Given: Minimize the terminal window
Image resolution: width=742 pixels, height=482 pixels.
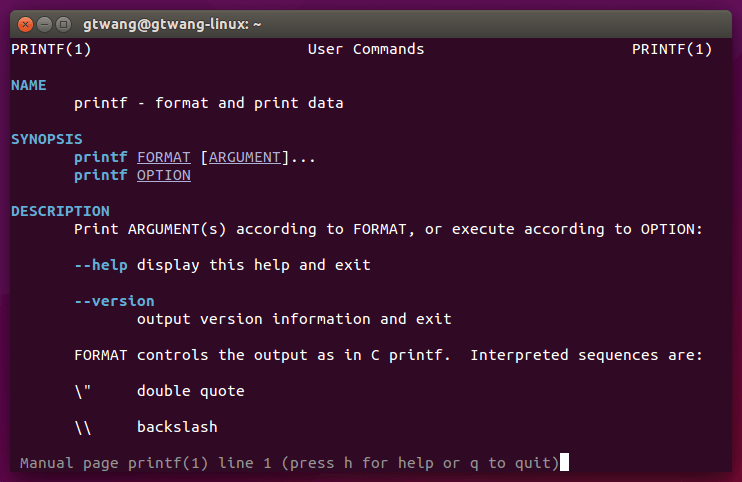Looking at the screenshot, I should tap(44, 23).
